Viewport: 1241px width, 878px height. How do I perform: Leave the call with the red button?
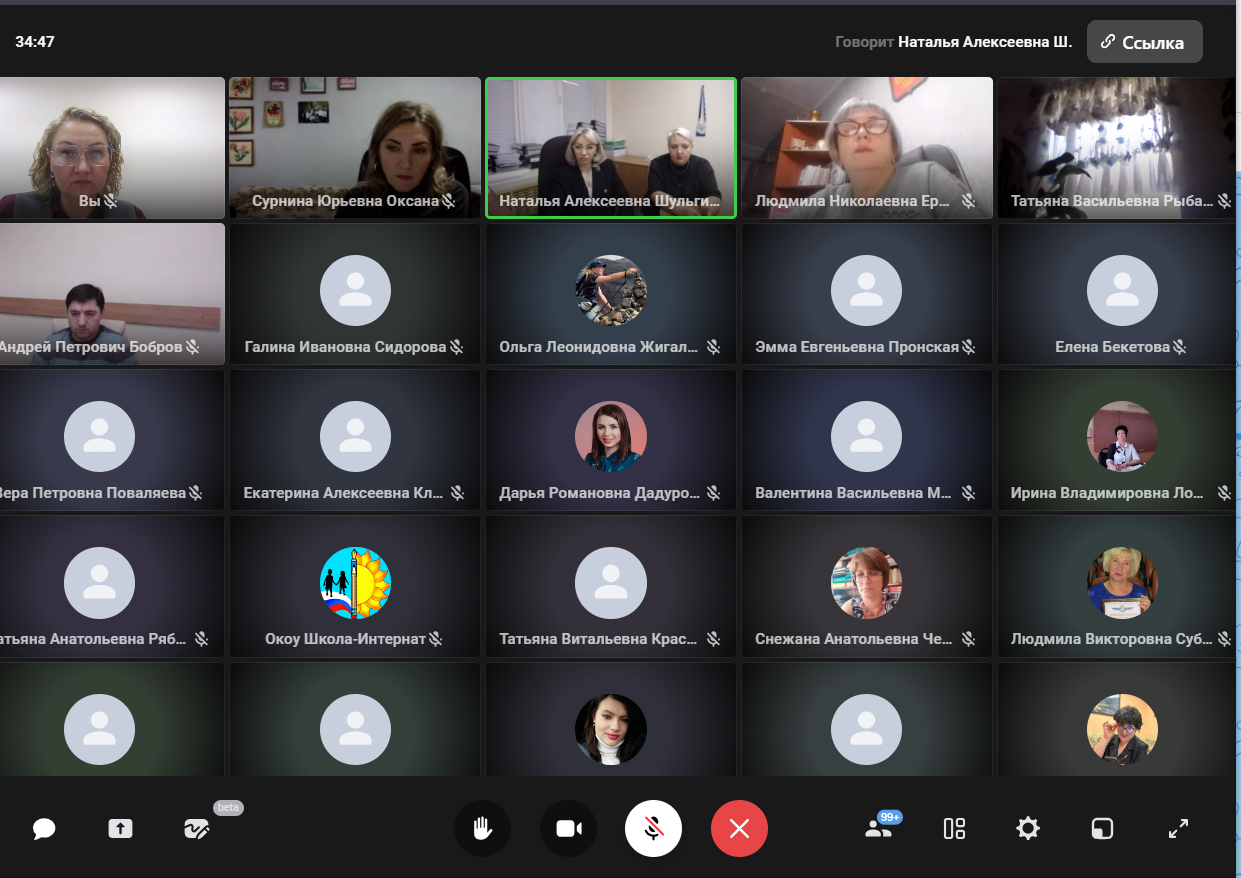tap(739, 829)
